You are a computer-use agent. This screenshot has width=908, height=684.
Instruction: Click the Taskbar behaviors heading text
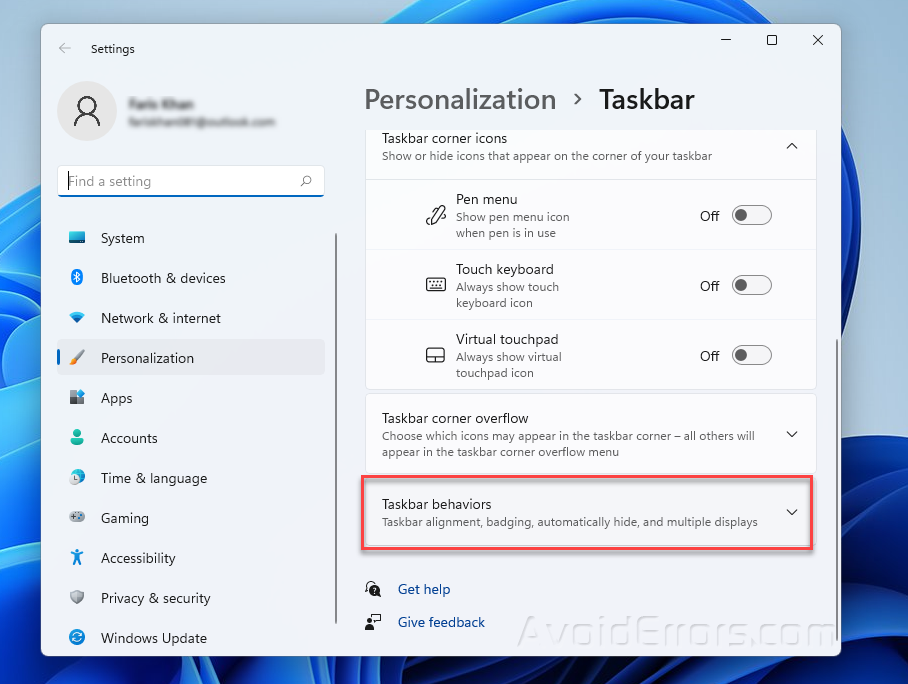pyautogui.click(x=437, y=504)
